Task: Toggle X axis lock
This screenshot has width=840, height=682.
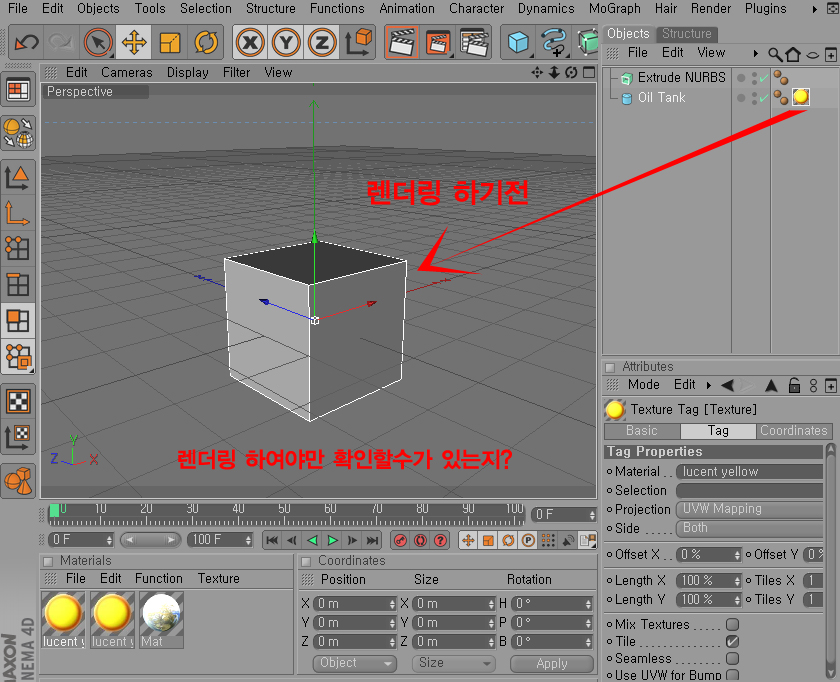Action: (x=250, y=42)
